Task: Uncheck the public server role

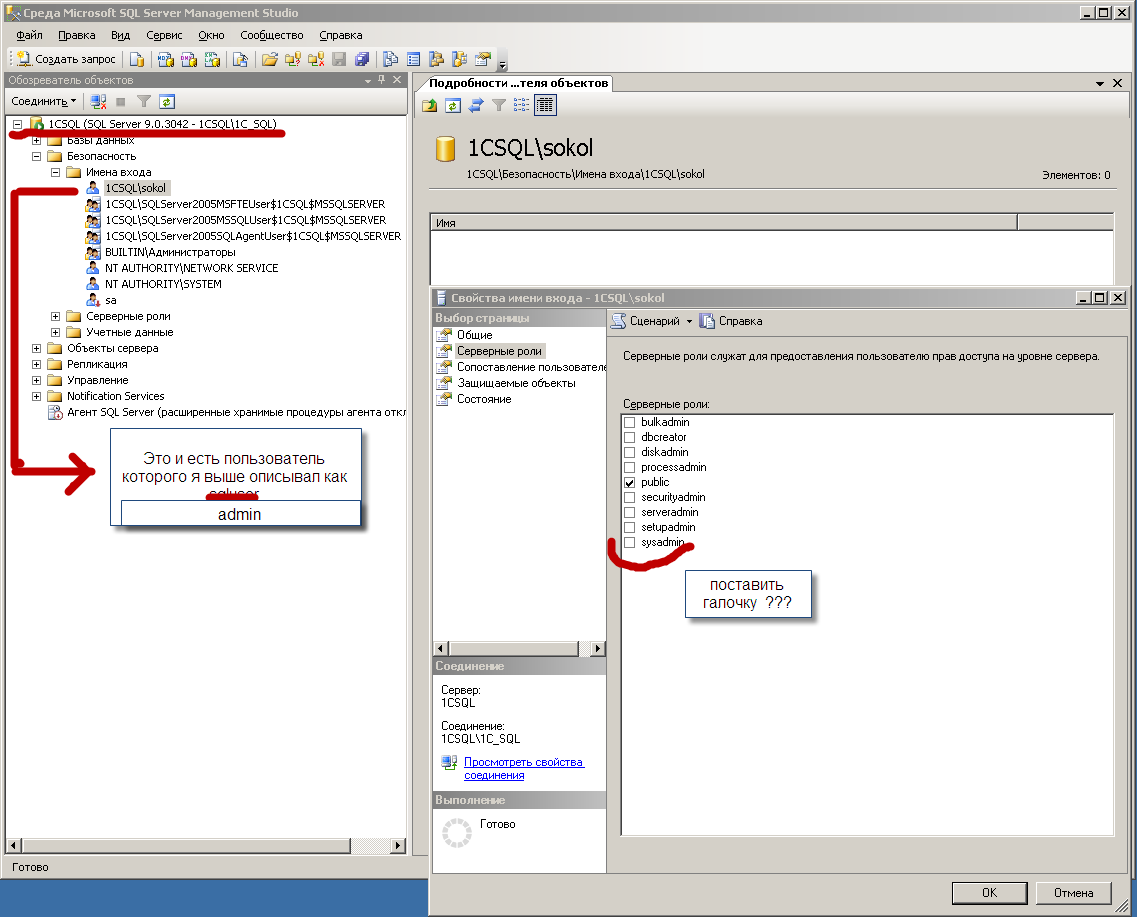Action: 629,483
